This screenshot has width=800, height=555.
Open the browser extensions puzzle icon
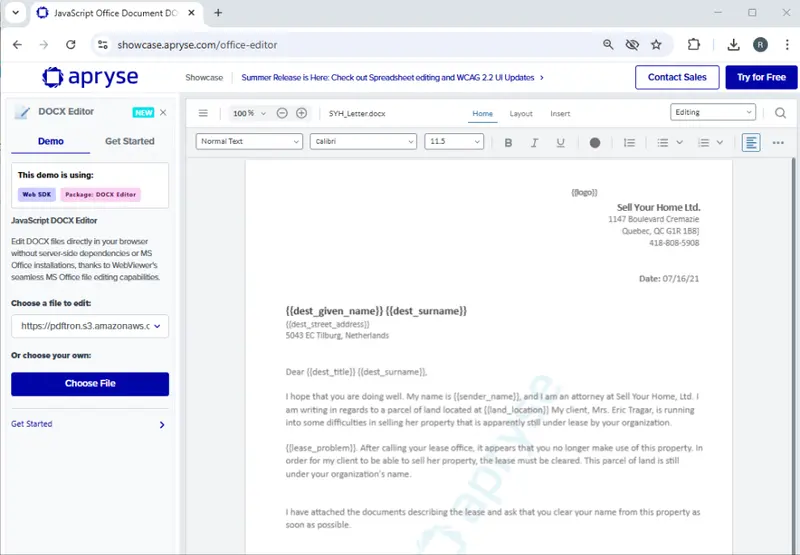(x=693, y=44)
